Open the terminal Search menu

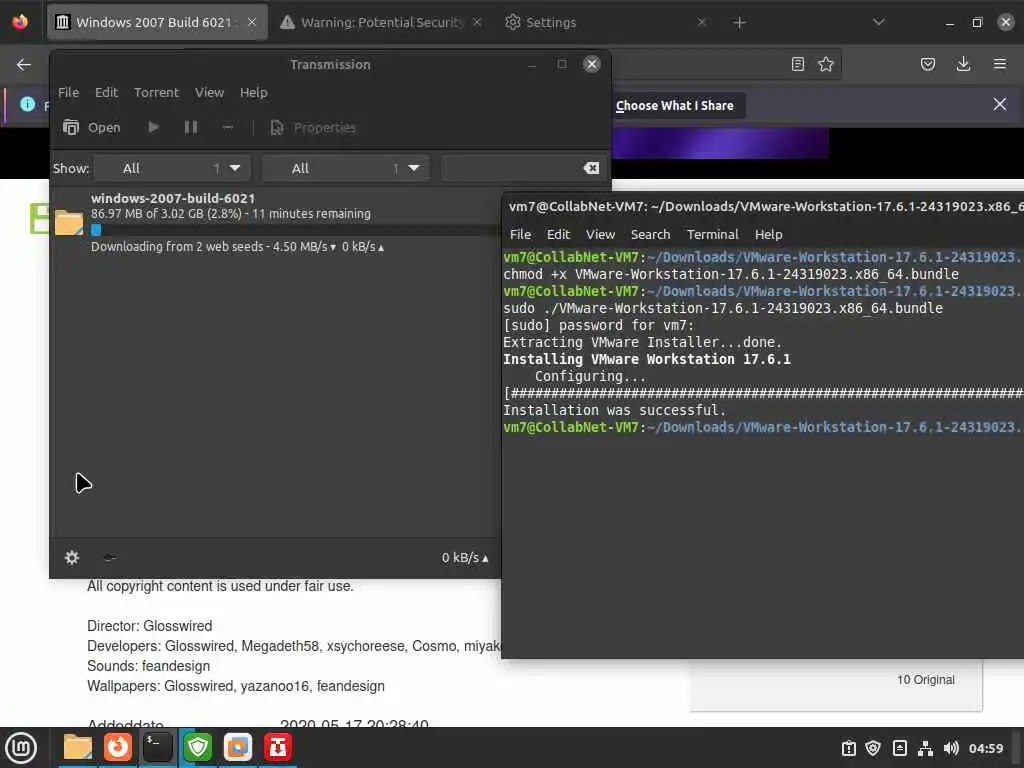pos(650,234)
